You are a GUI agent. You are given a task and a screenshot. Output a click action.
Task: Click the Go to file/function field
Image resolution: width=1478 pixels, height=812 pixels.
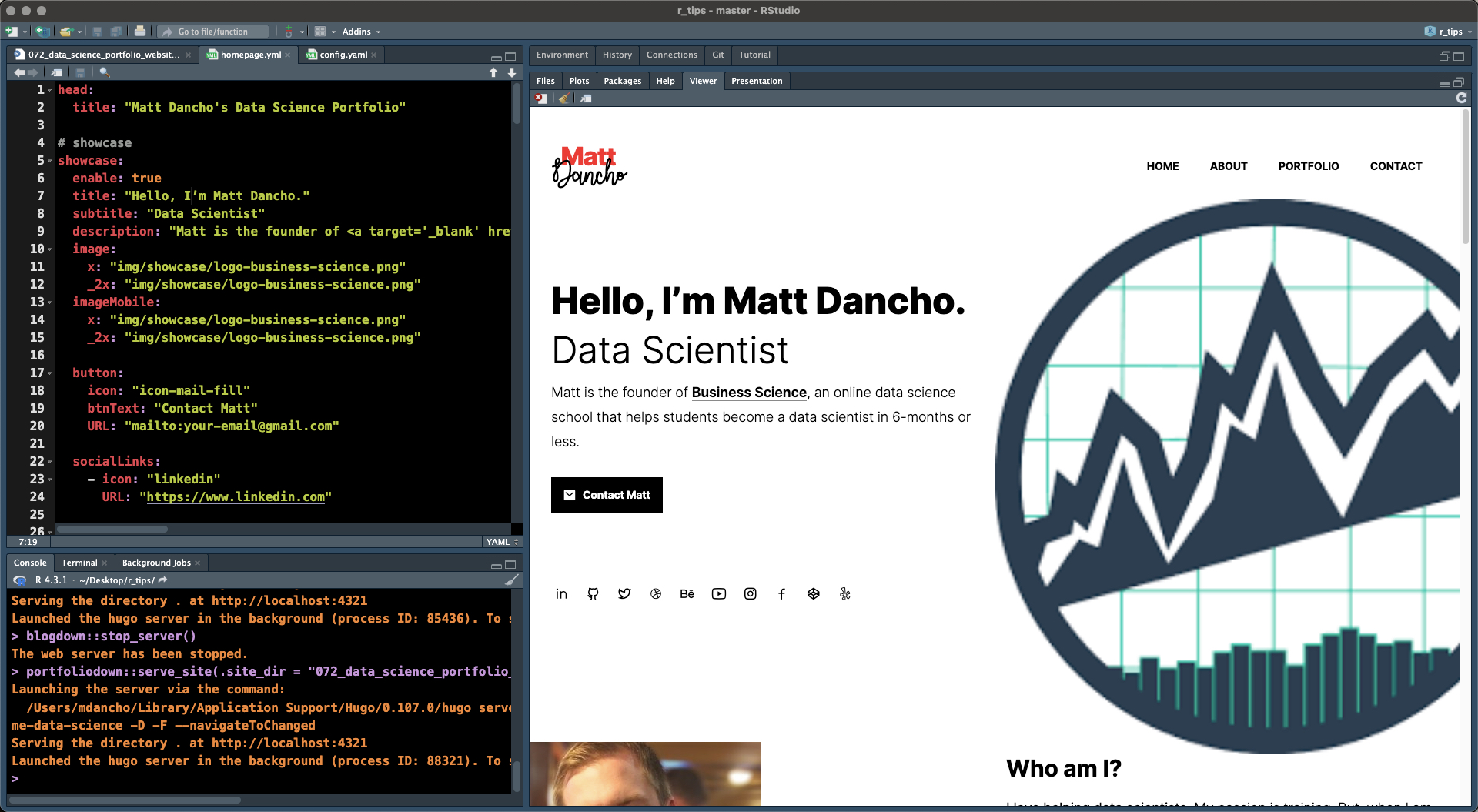[213, 32]
